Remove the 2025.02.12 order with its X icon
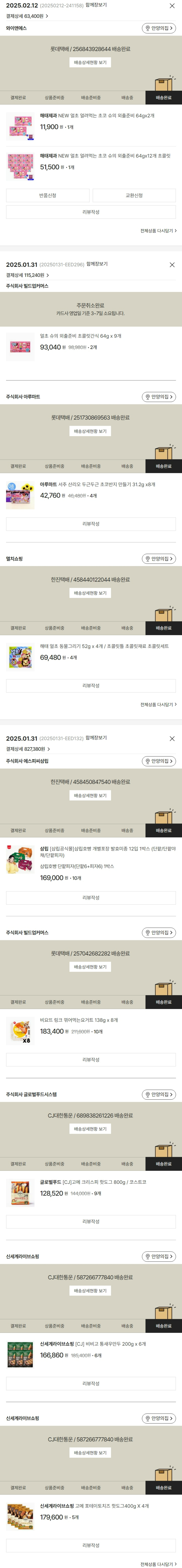The height and width of the screenshot is (1568, 182). (x=172, y=5)
